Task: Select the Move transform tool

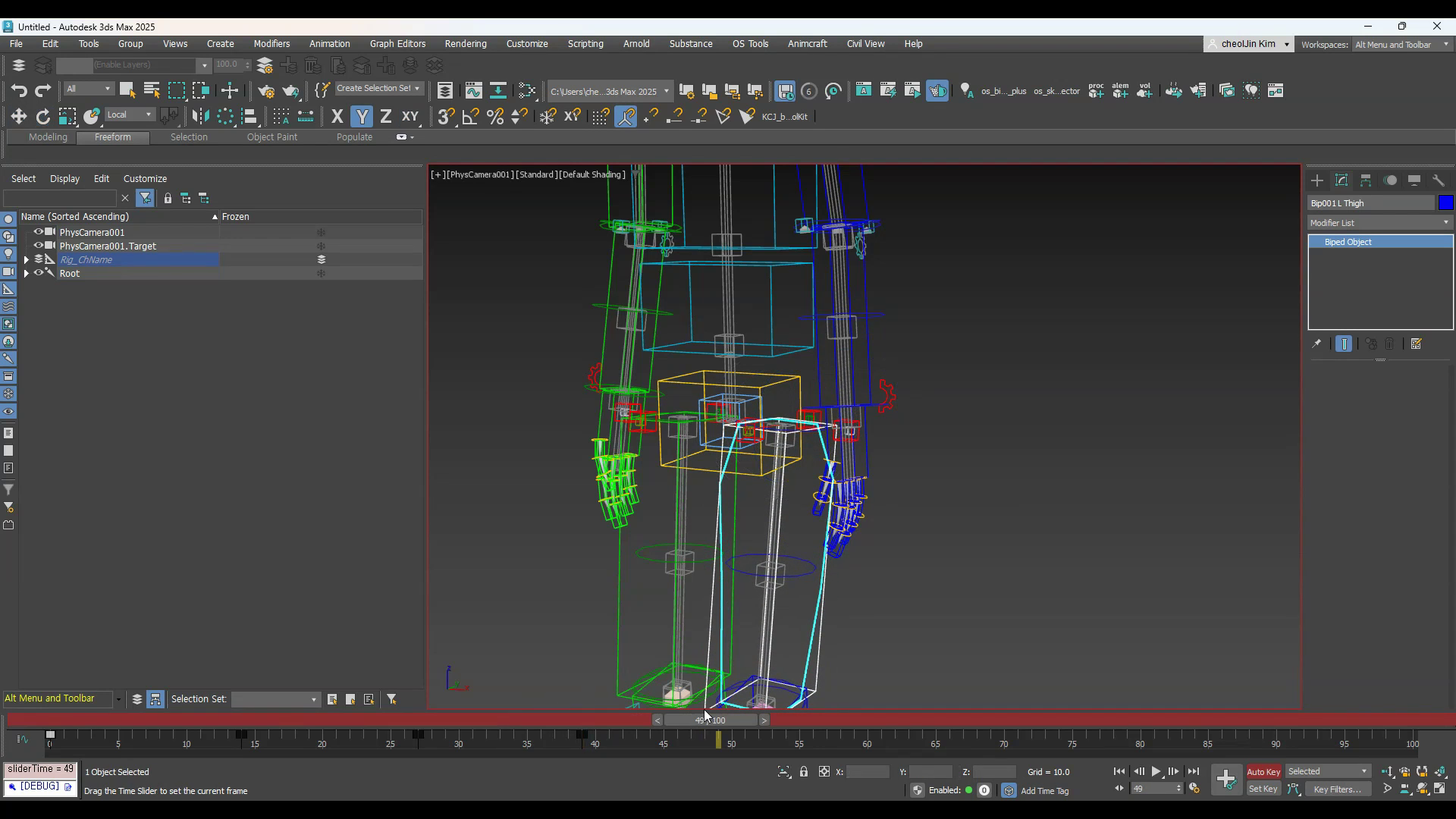Action: pos(18,117)
